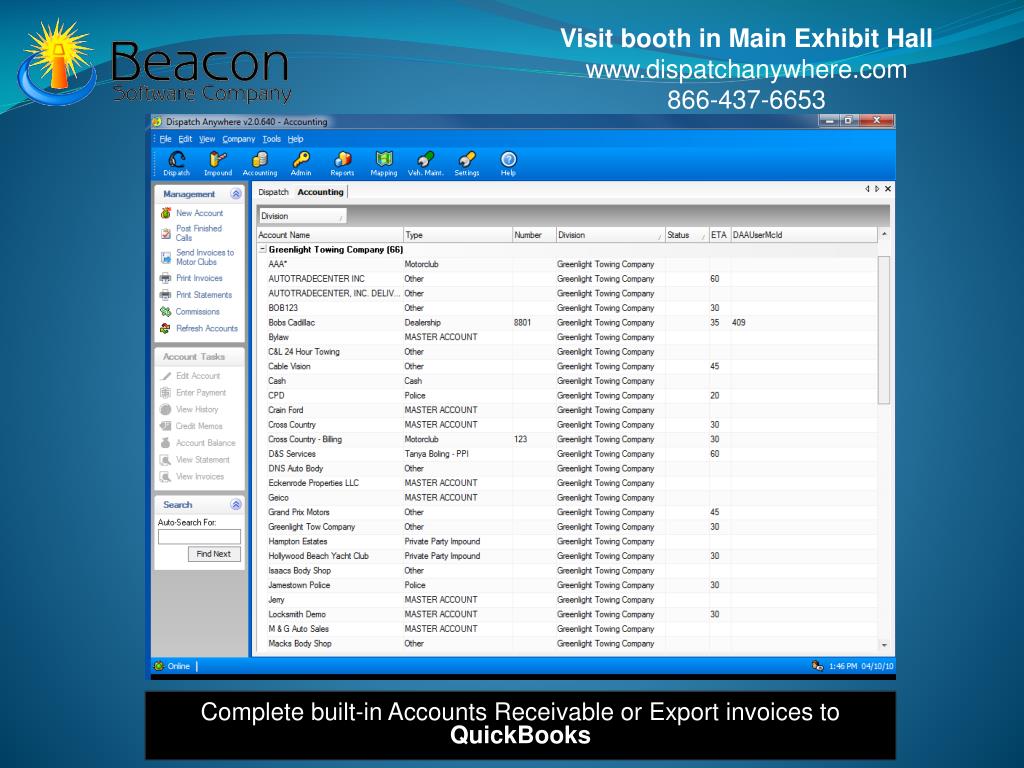The image size is (1024, 768).
Task: Switch to the Accounting tab
Action: (x=320, y=192)
